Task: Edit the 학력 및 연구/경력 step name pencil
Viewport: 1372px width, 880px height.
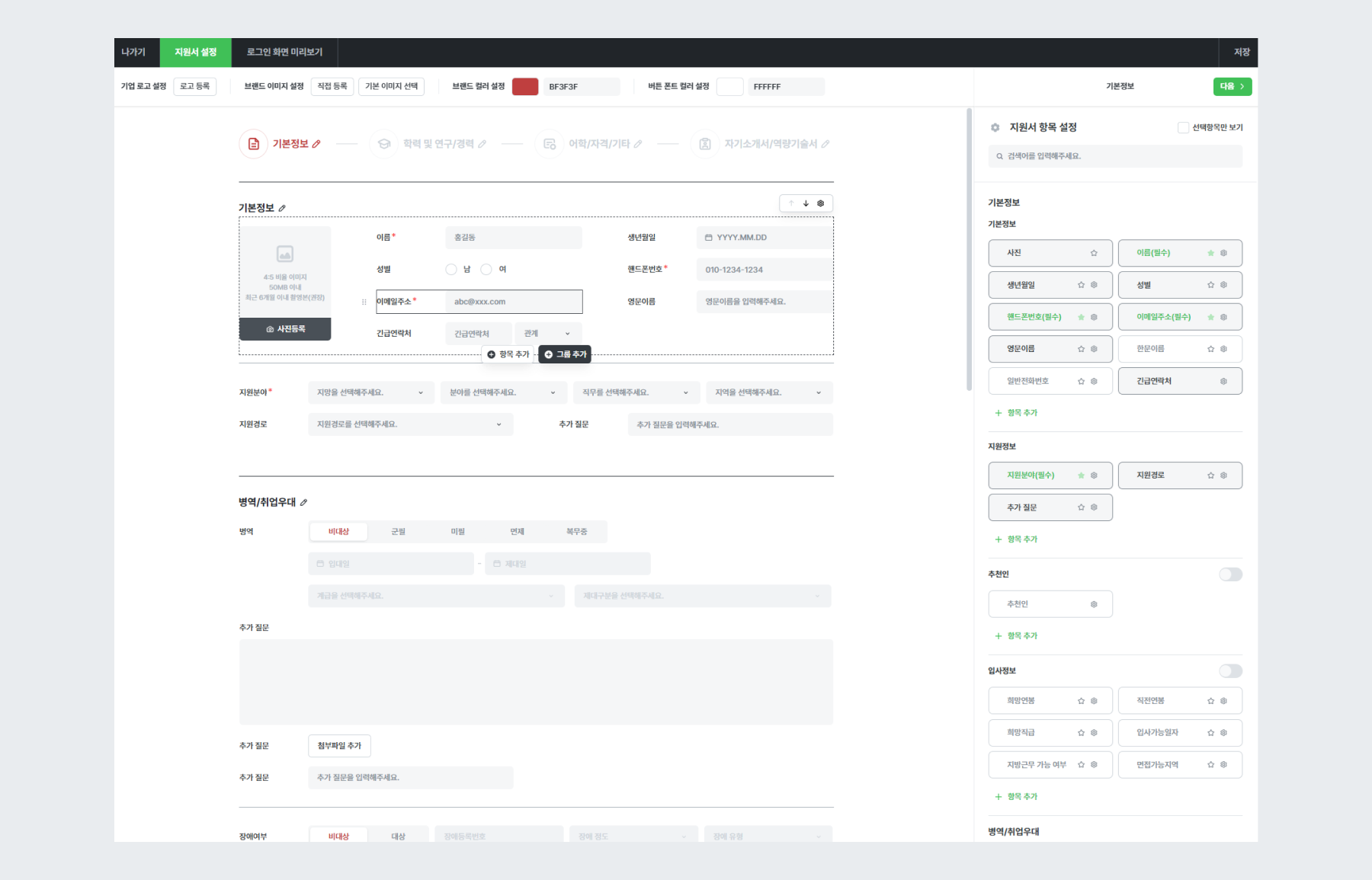Action: (482, 144)
